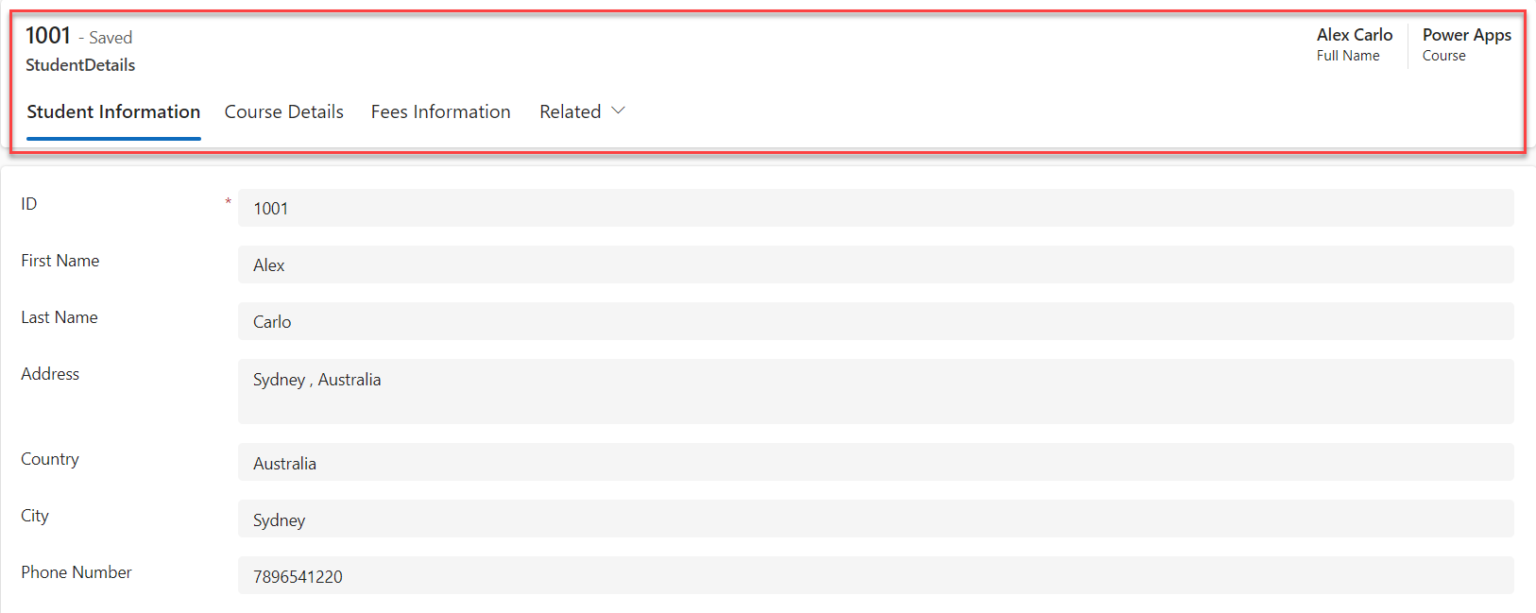The height and width of the screenshot is (613, 1536).
Task: Click the StudentDetails entity name
Action: click(80, 65)
